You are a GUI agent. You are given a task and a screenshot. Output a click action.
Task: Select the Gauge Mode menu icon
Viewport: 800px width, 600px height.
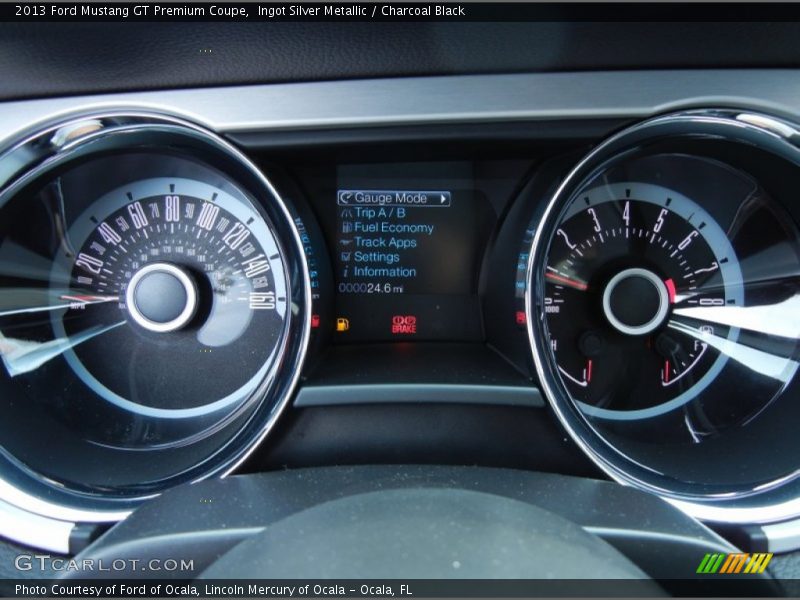point(345,197)
